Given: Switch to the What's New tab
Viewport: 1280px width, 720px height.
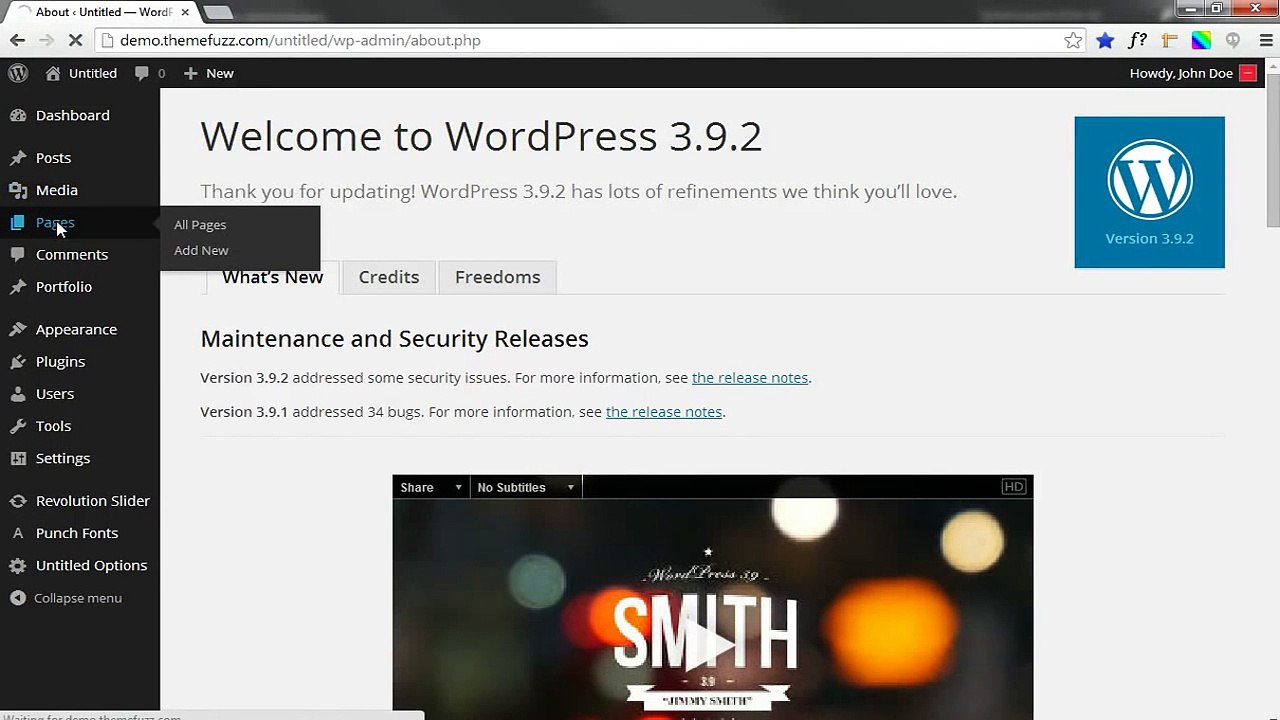Looking at the screenshot, I should pyautogui.click(x=272, y=277).
